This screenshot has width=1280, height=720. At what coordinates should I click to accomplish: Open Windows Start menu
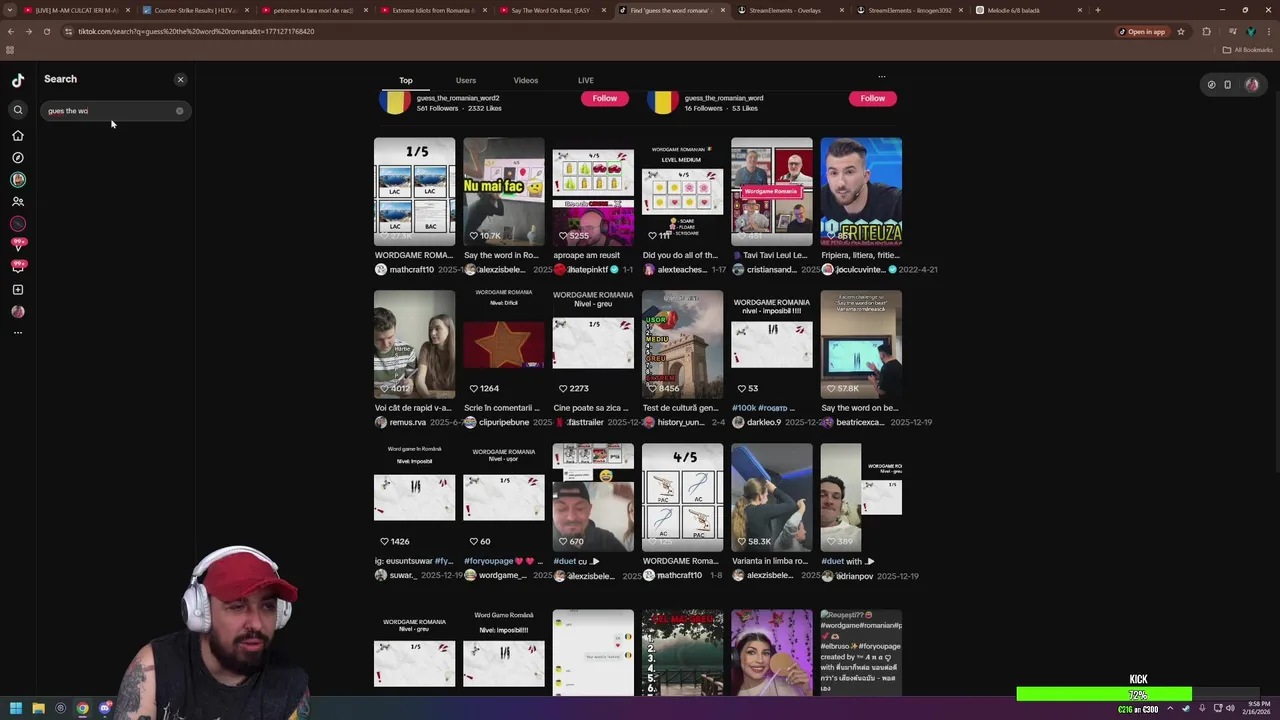(x=16, y=709)
